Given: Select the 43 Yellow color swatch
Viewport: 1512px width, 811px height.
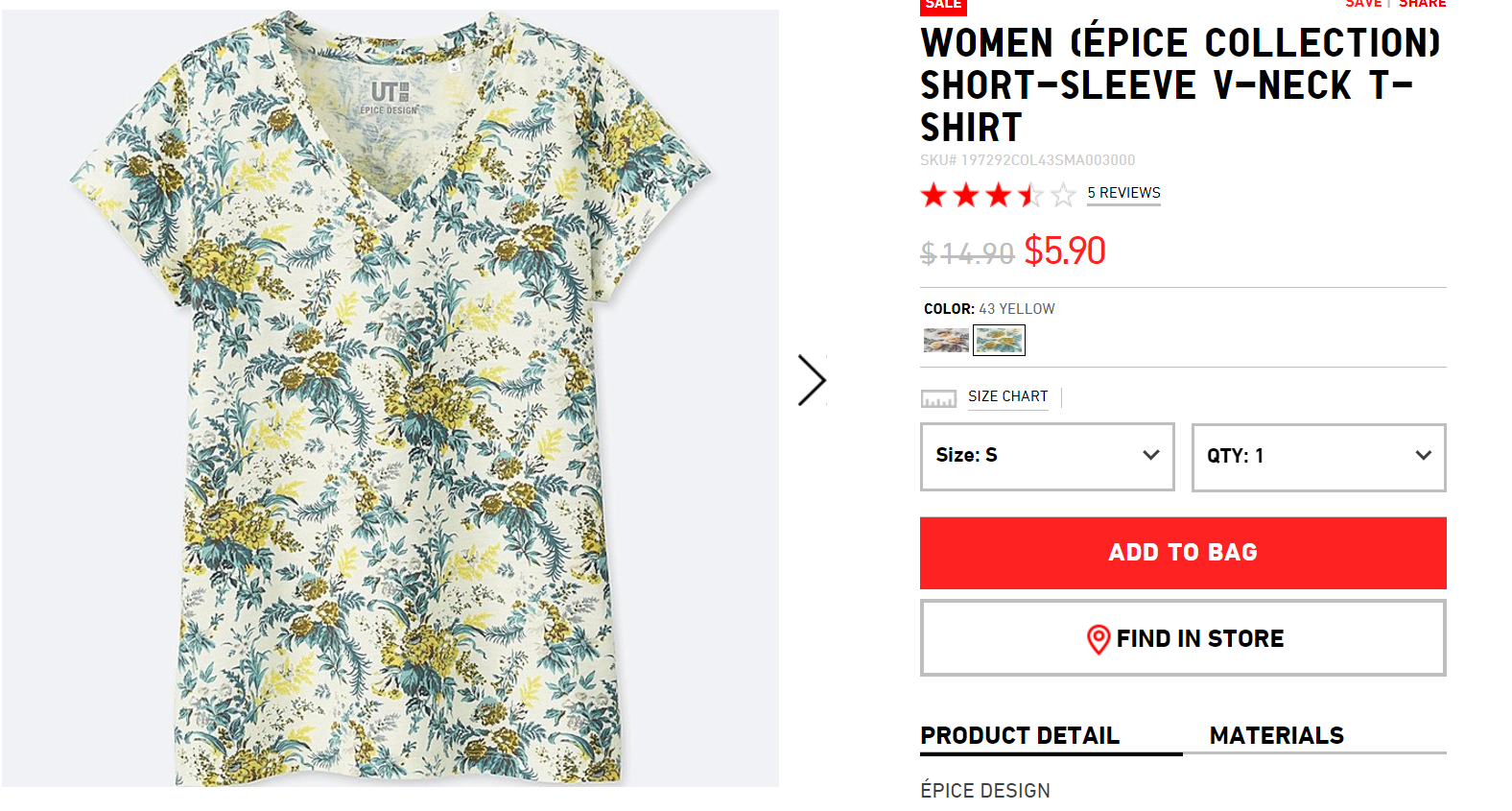Looking at the screenshot, I should click(x=999, y=340).
